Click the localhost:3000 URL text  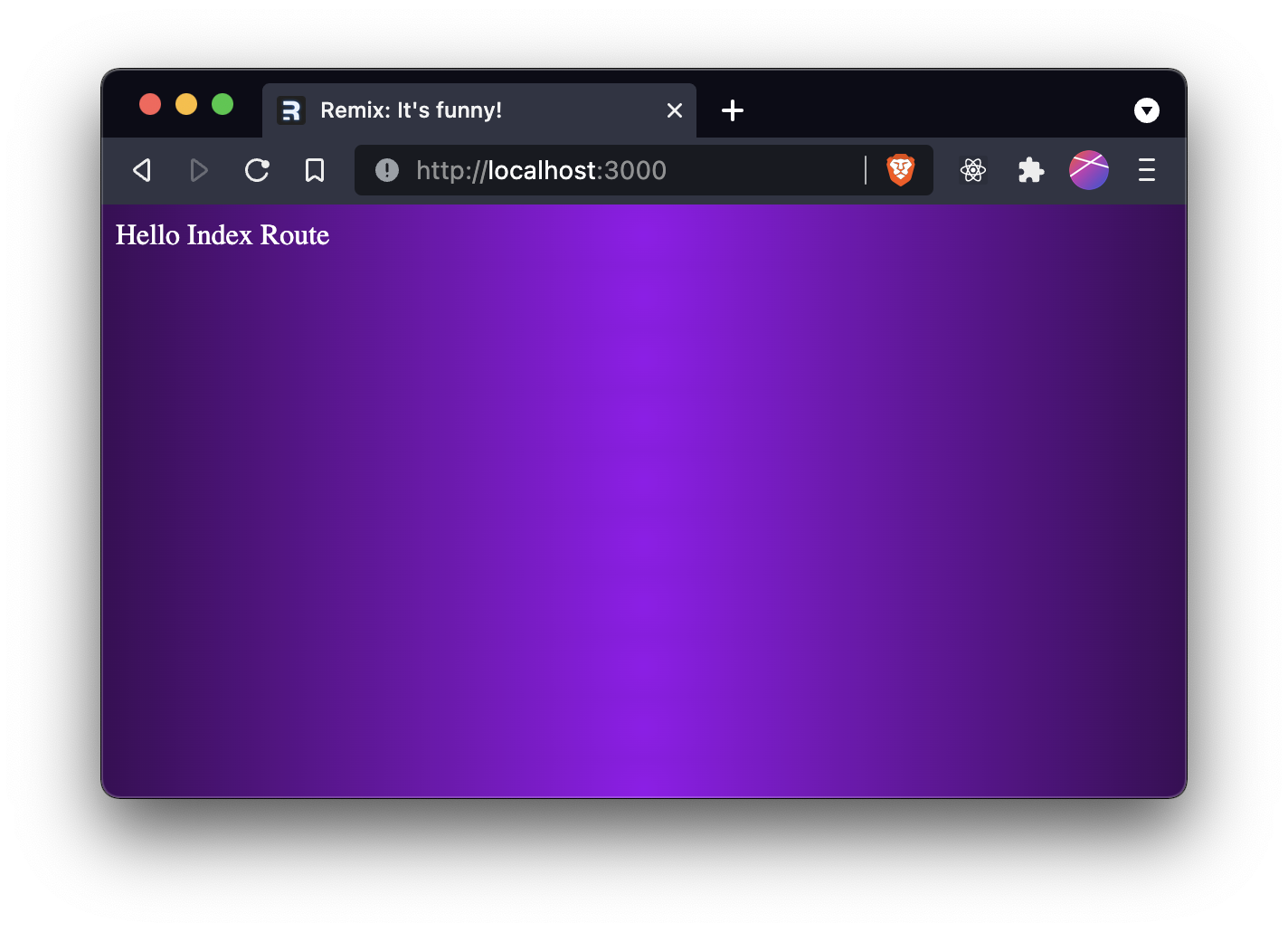pos(541,170)
